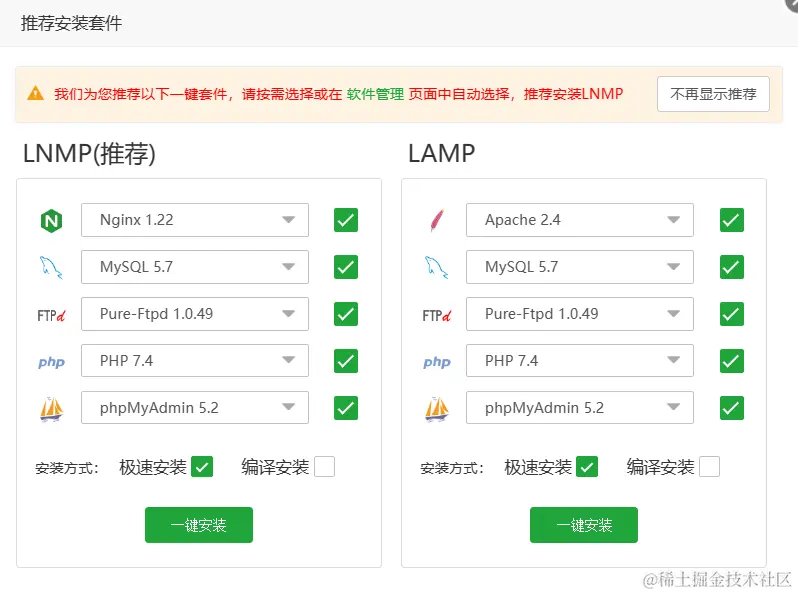Viewport: 798px width, 595px height.
Task: Click the FTPd icon in LNMP
Action: point(51,316)
